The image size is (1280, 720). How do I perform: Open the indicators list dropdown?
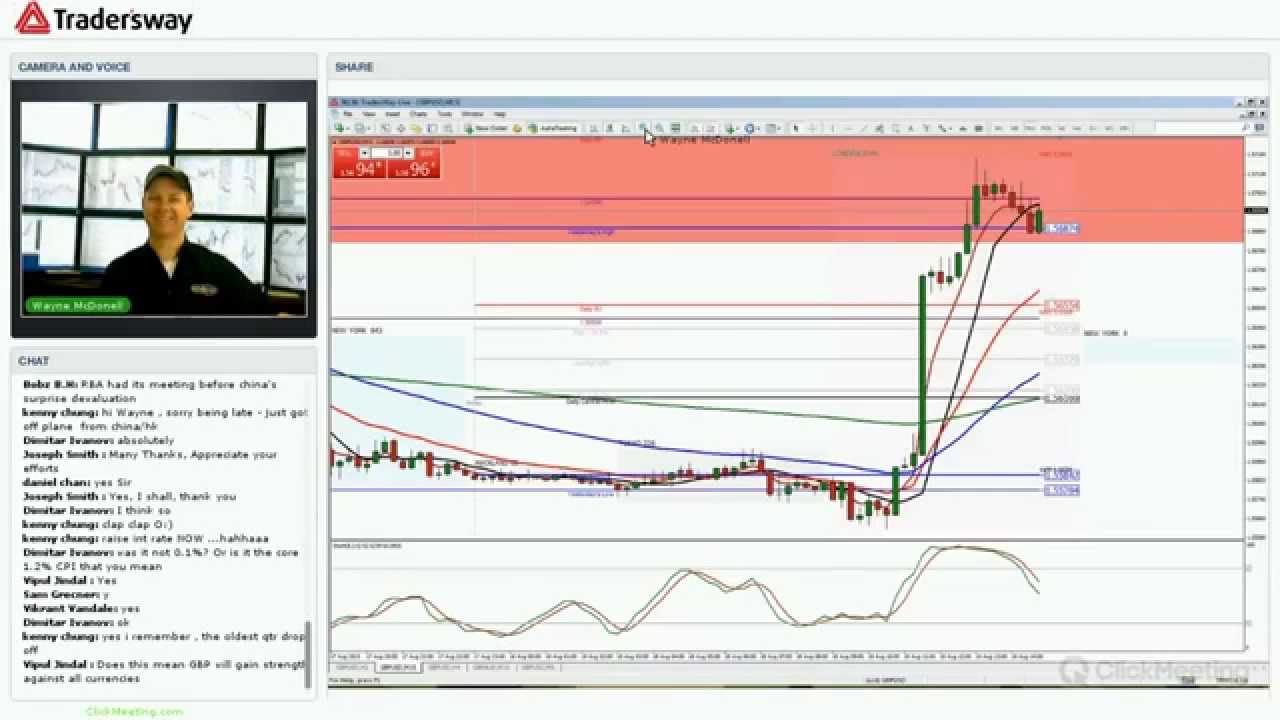point(732,128)
